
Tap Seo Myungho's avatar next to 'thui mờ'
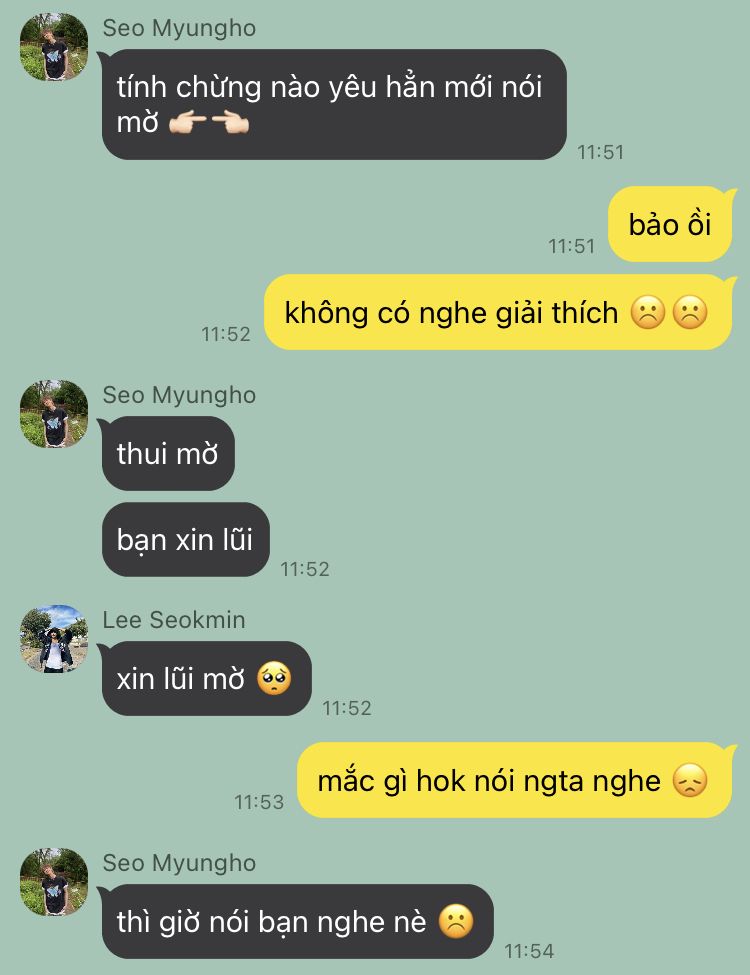coord(54,414)
